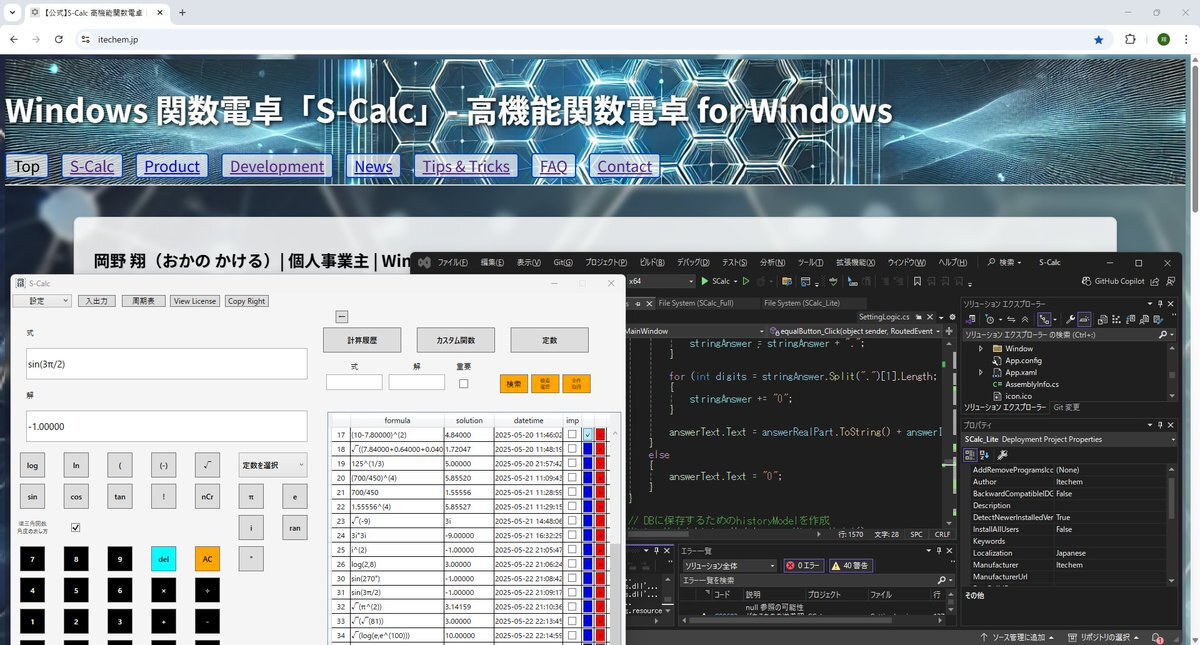Tick the imp checkbox for row 18
This screenshot has height=645, width=1200.
(x=572, y=450)
